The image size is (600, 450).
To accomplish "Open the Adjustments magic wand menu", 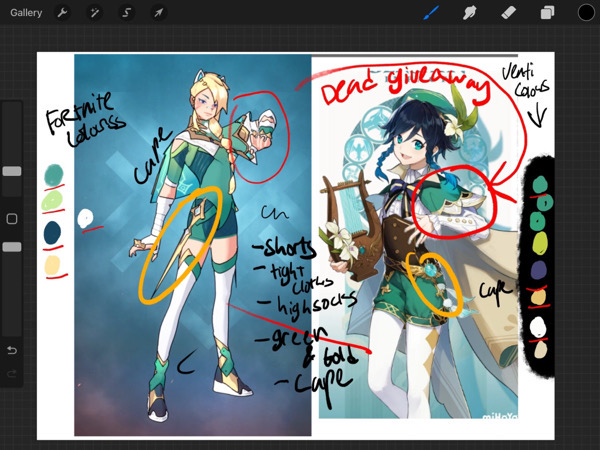I will [95, 13].
